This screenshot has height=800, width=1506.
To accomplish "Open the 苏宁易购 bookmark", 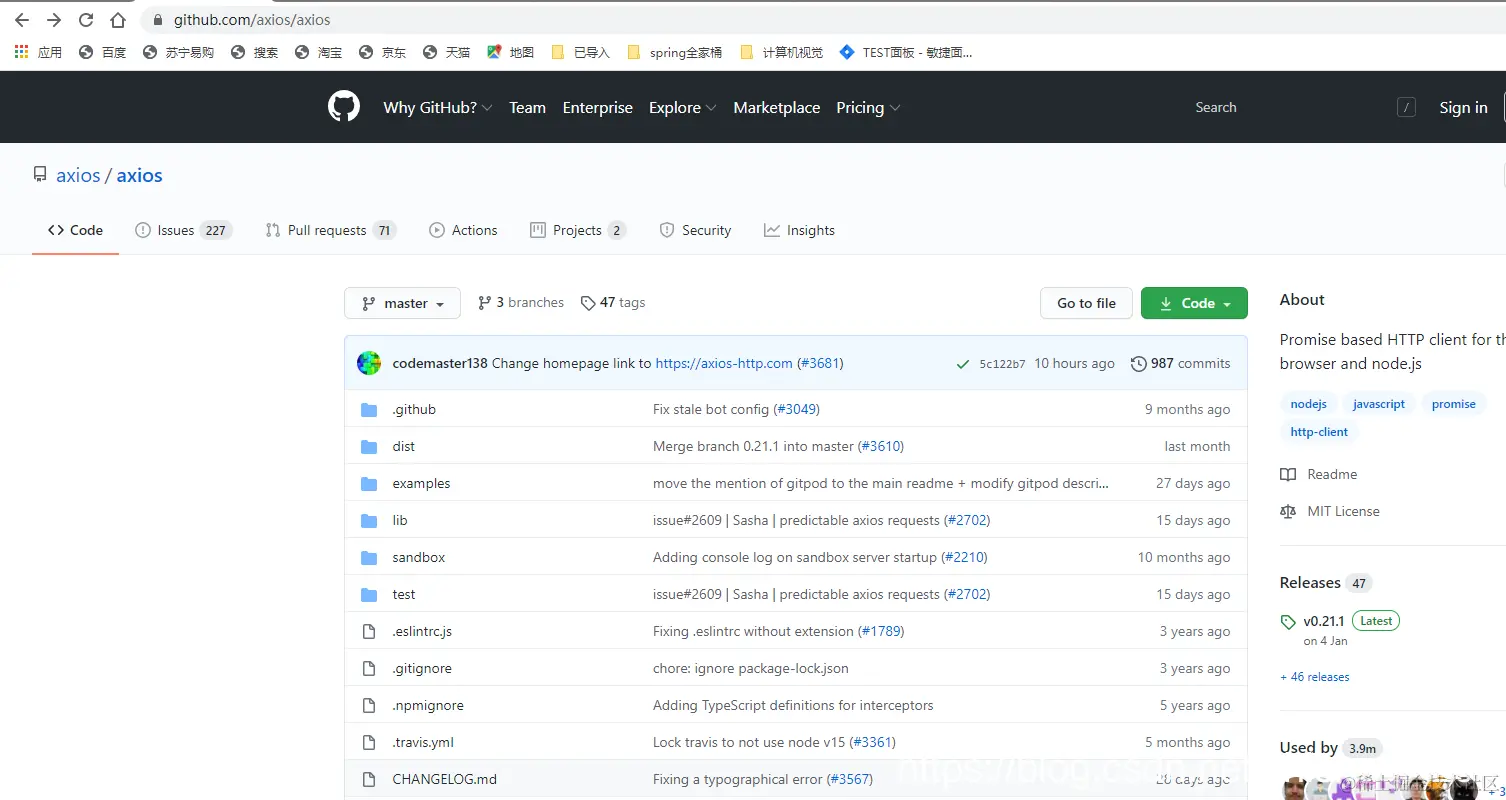I will [x=178, y=52].
